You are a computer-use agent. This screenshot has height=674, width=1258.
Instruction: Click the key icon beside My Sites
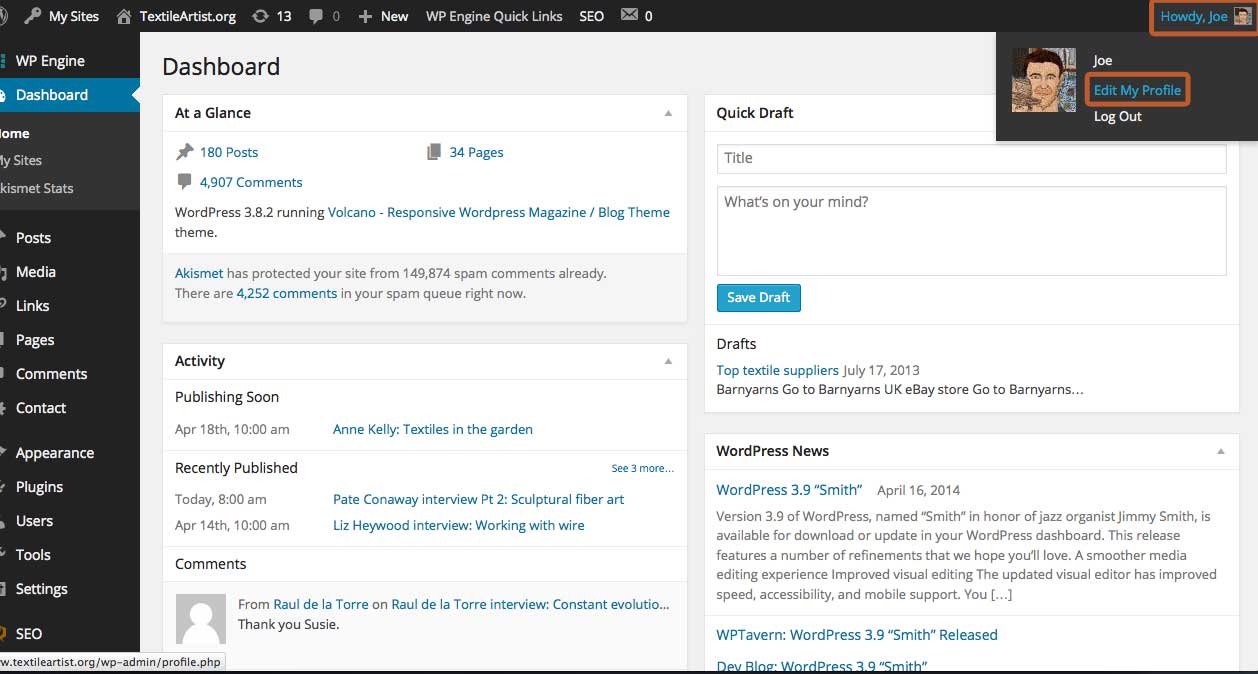32,16
